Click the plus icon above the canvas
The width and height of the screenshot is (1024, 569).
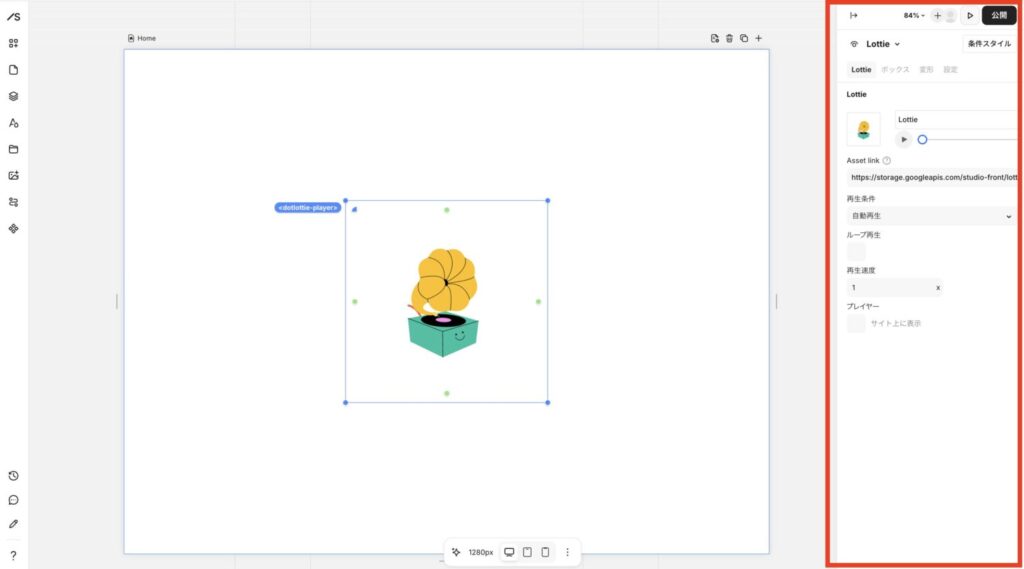coord(758,38)
